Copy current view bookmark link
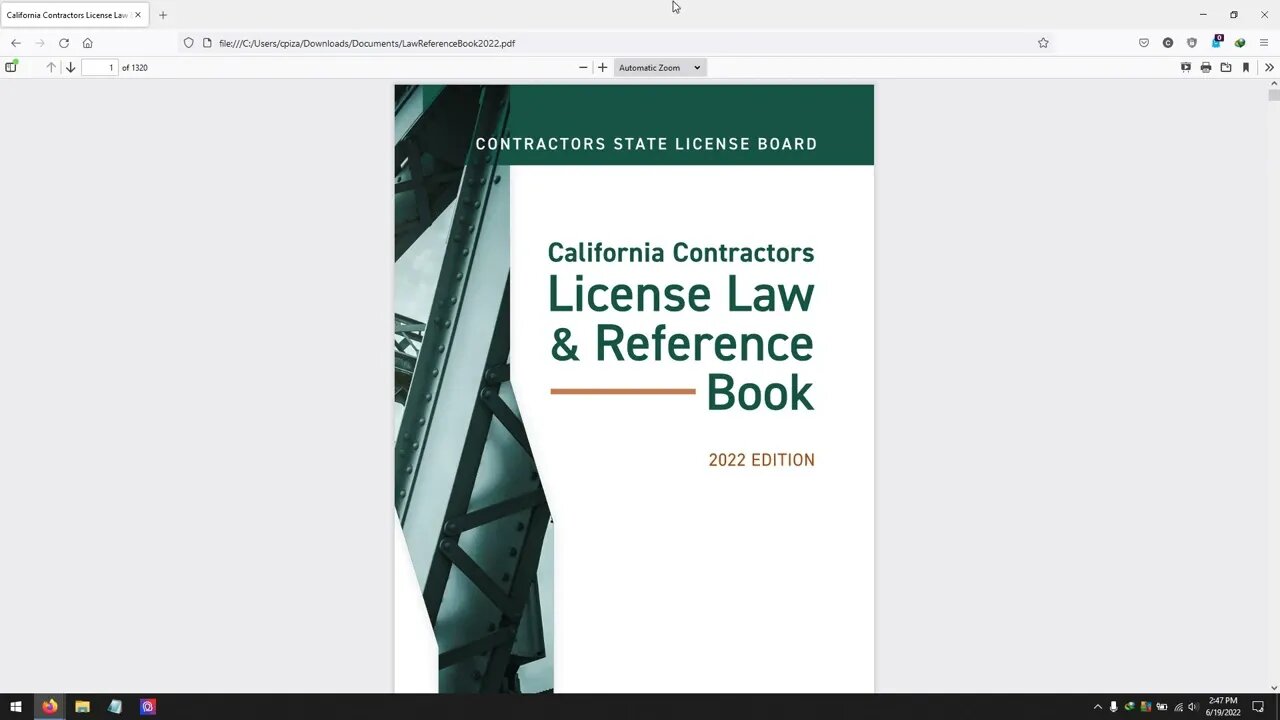 (1246, 67)
